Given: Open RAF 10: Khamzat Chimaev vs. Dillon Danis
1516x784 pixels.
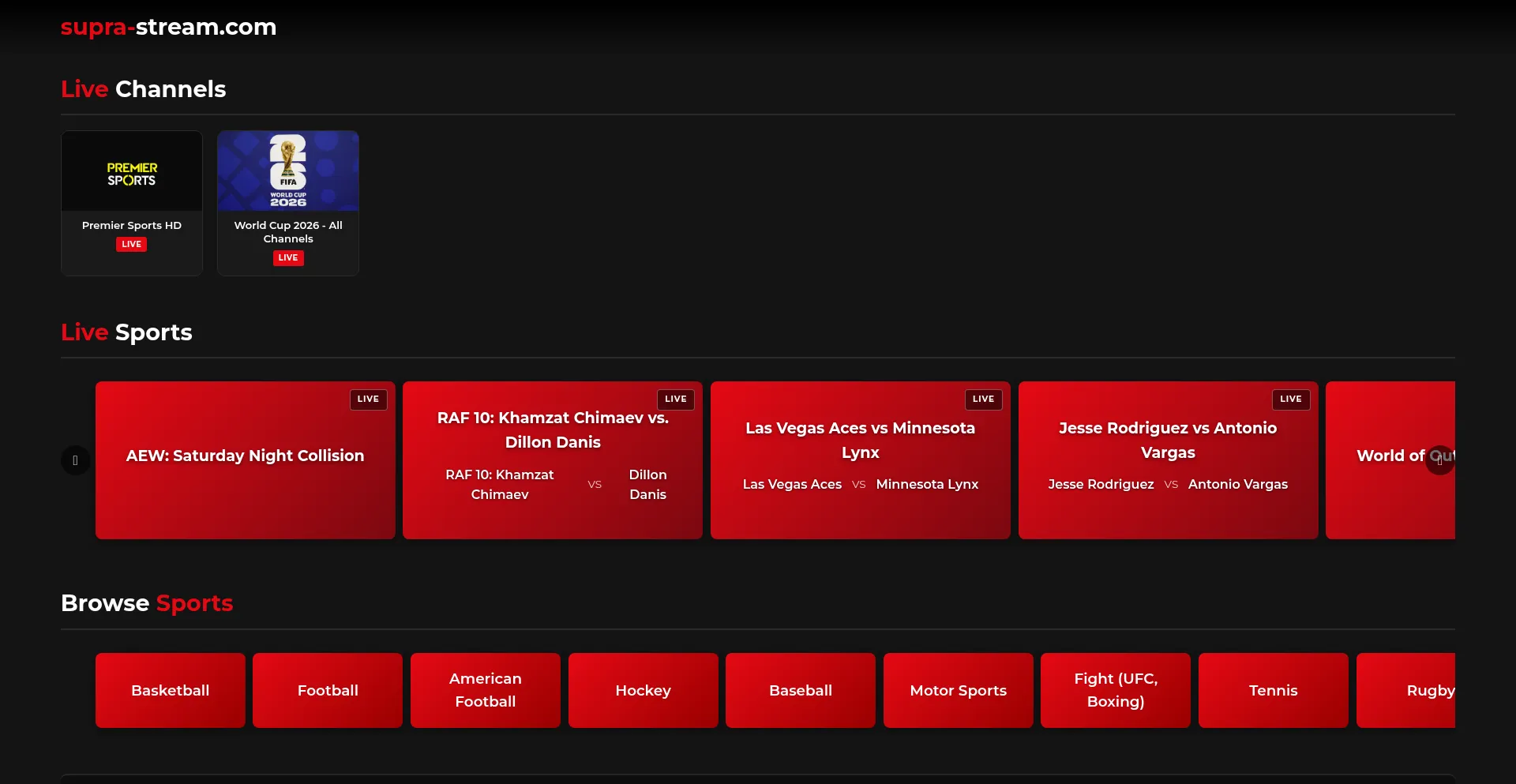Looking at the screenshot, I should (x=553, y=460).
